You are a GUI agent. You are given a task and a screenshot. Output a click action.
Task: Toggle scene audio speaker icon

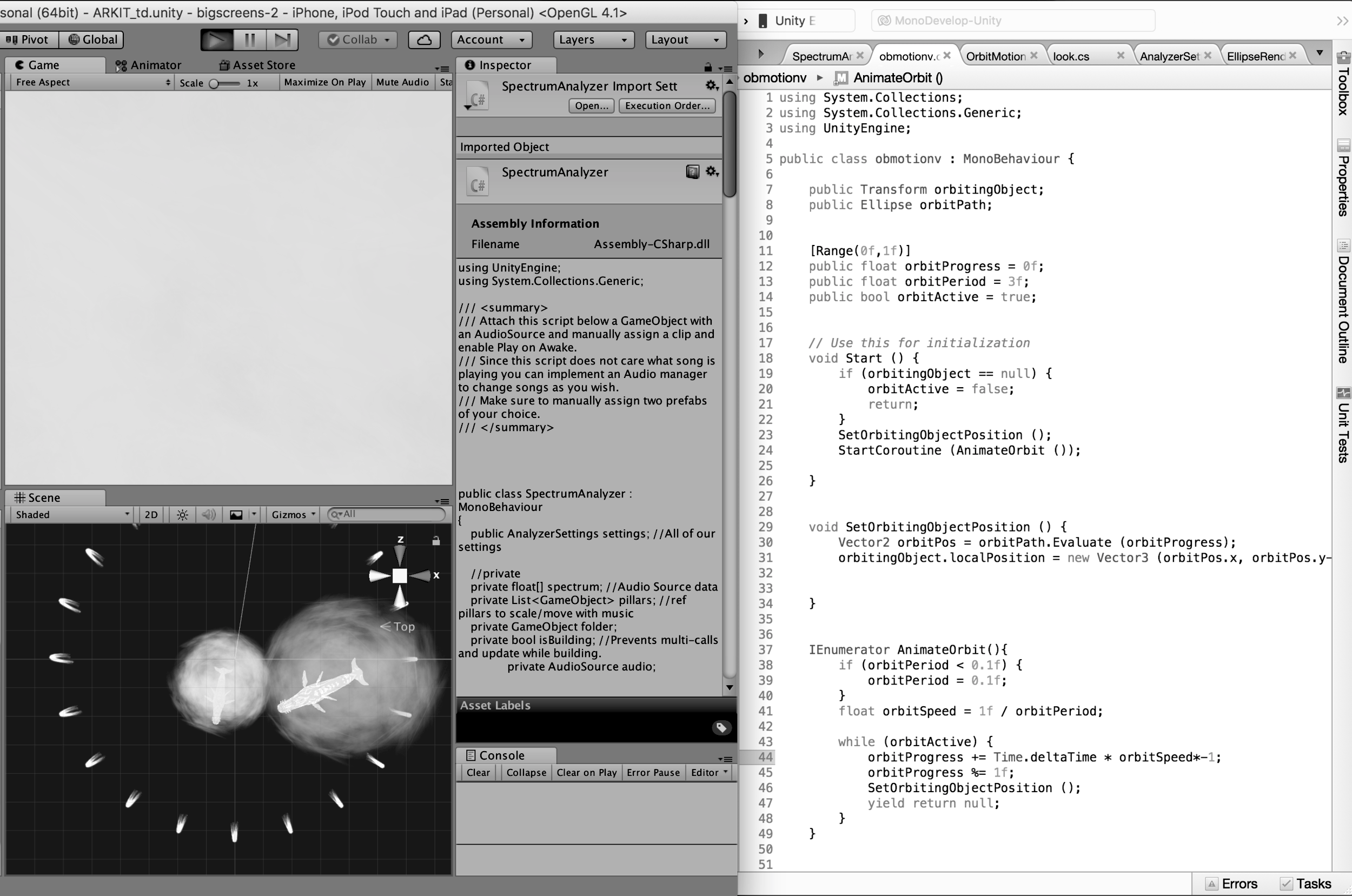click(x=209, y=514)
